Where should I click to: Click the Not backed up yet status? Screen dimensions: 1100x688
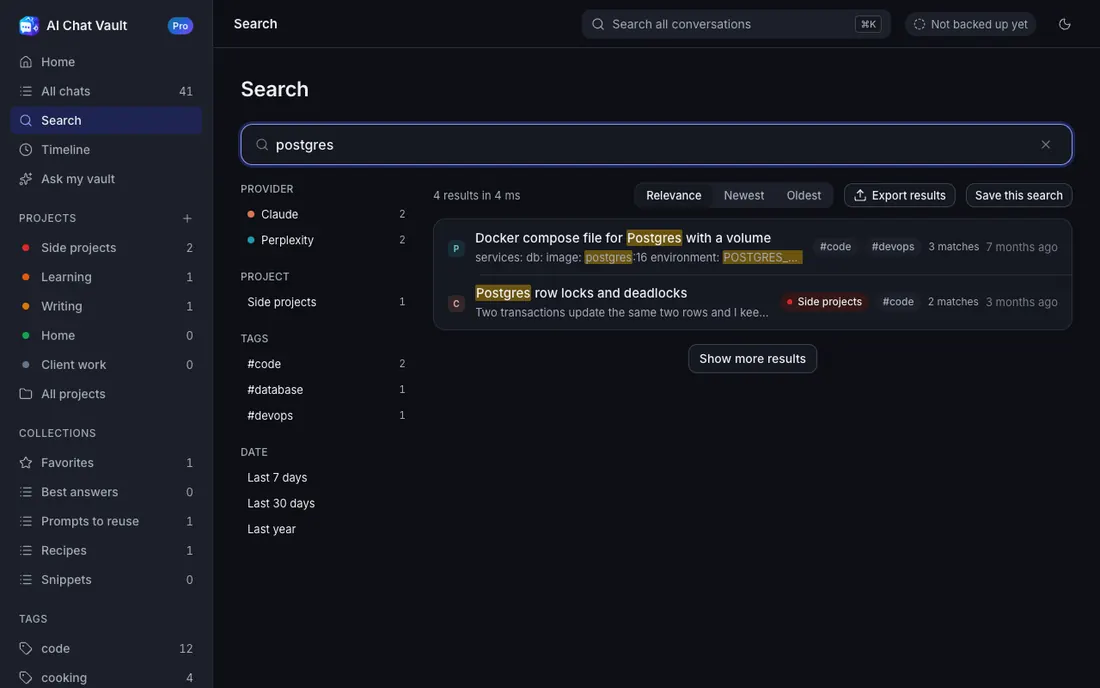tap(970, 24)
